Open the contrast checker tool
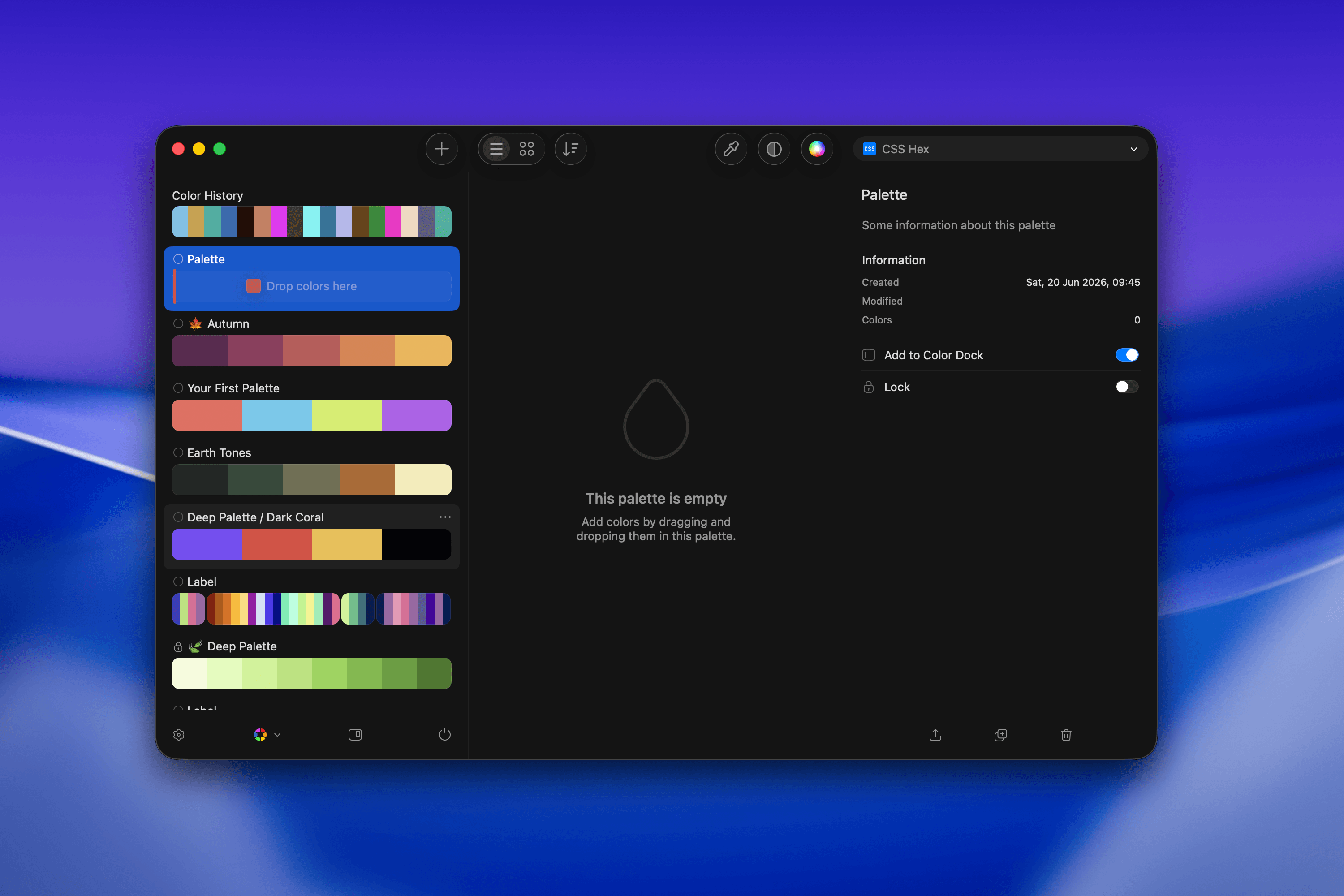Image resolution: width=1344 pixels, height=896 pixels. (x=774, y=149)
